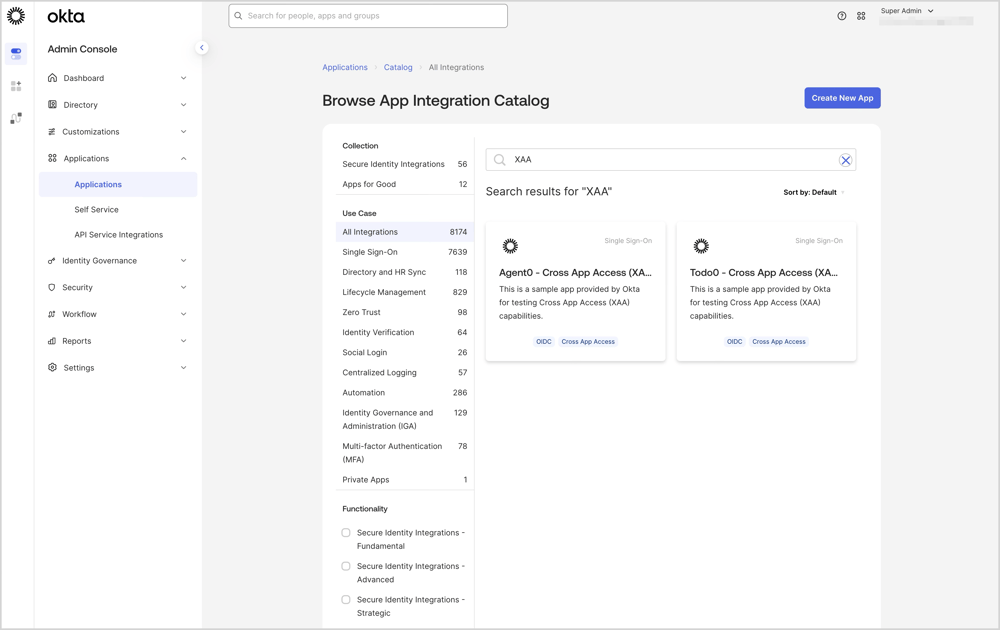Open the Sort by: Default dropdown
Viewport: 1000px width, 630px height.
(x=813, y=192)
